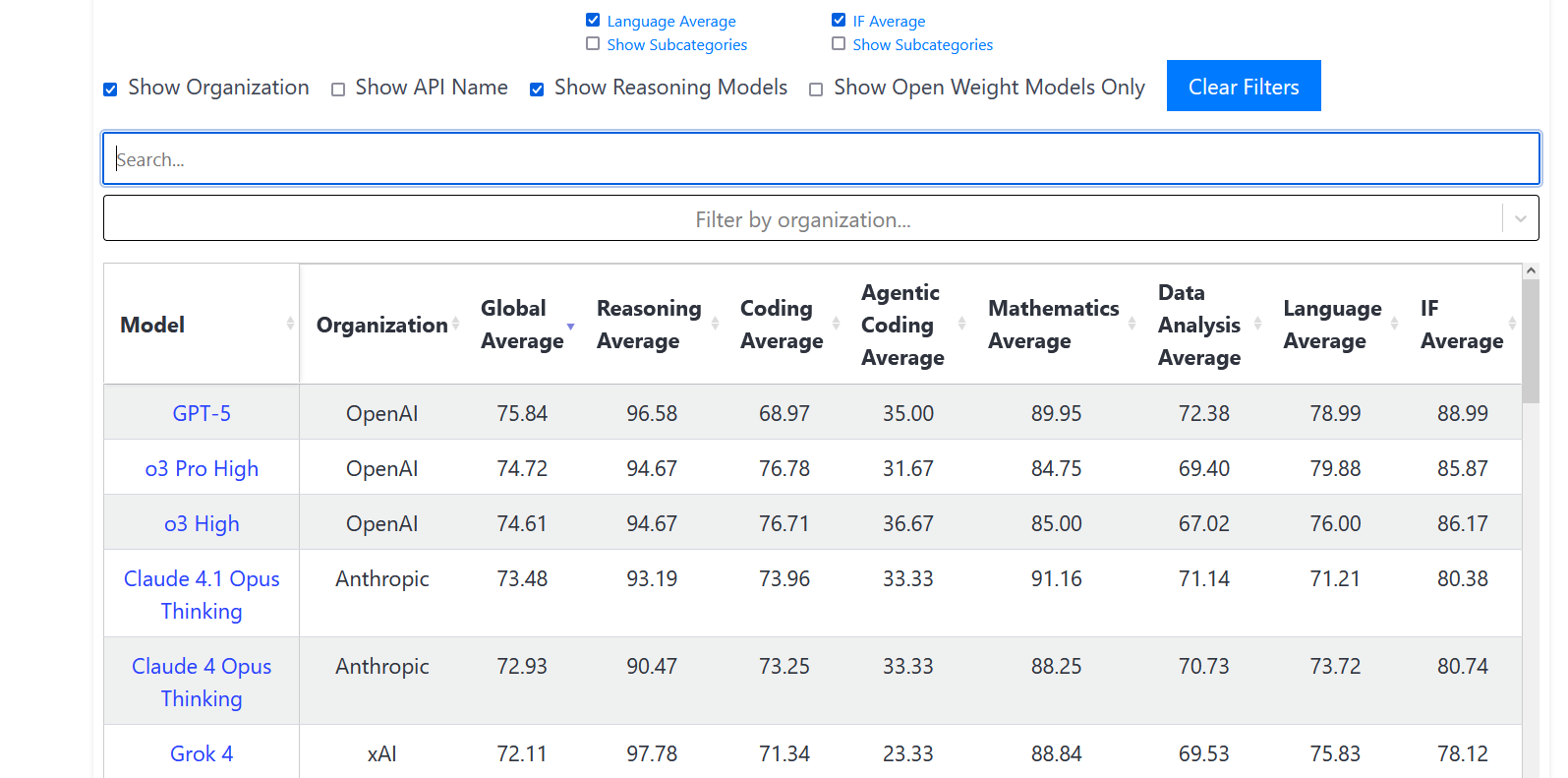Click the Clear Filters button
Image resolution: width=1568 pixels, height=778 pixels.
1244,86
